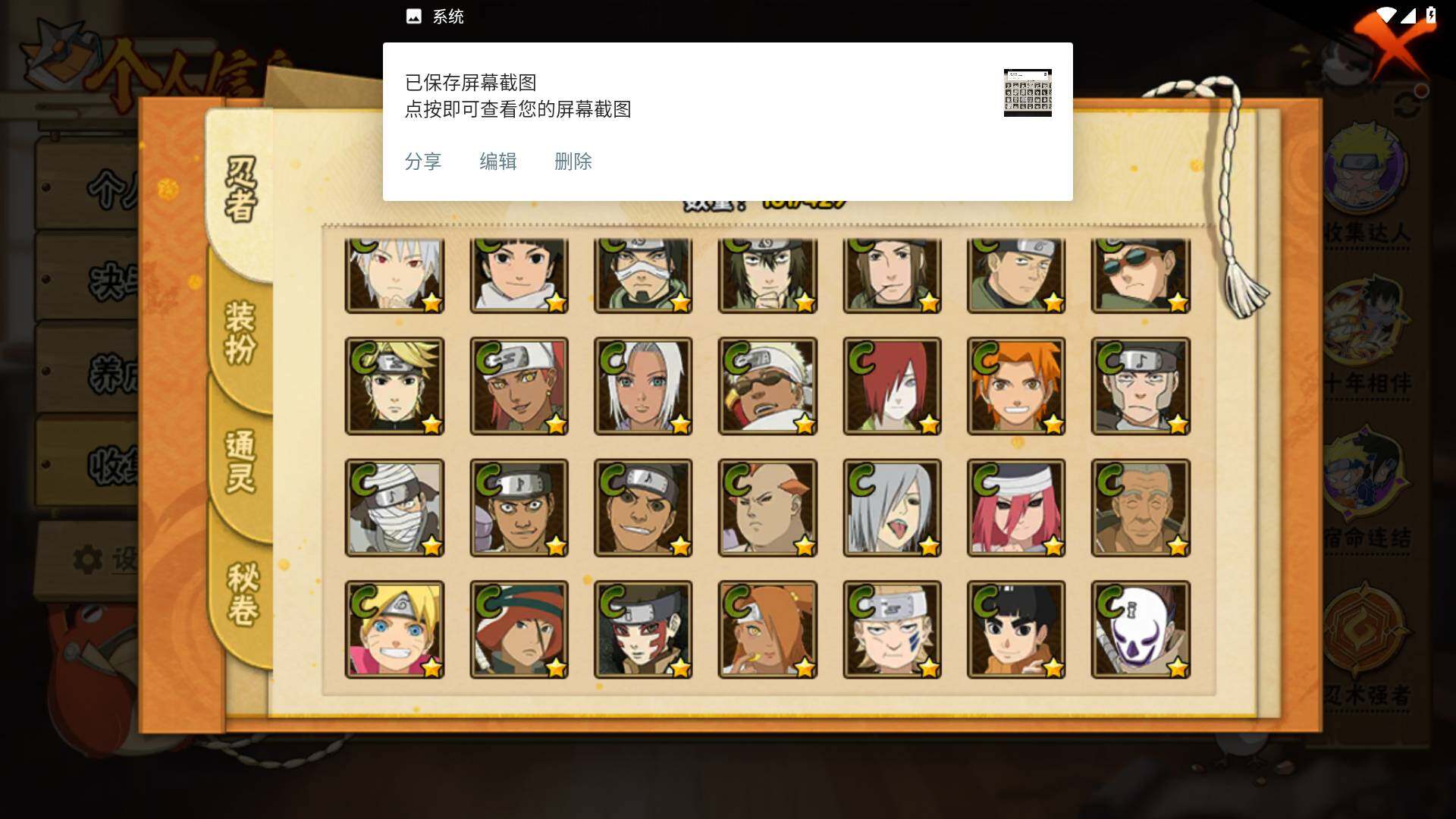
Task: Open the white skull-mask ninja portrait
Action: [x=1141, y=629]
